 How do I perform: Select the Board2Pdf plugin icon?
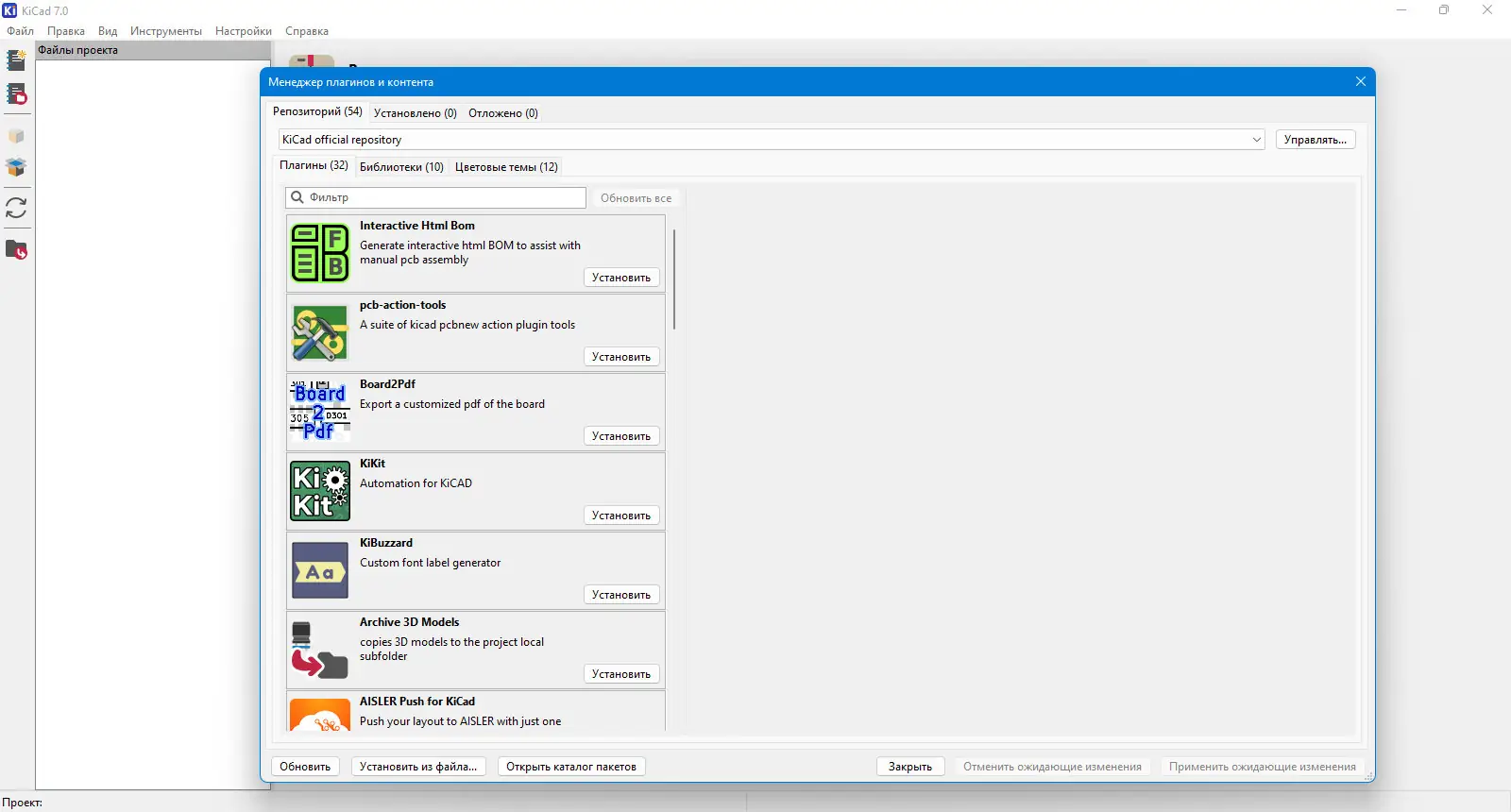tap(320, 412)
